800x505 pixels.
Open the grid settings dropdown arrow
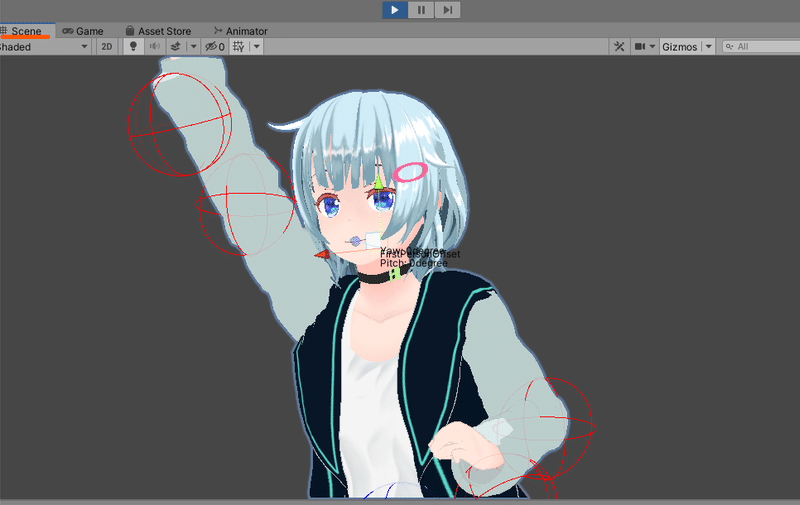[257, 46]
